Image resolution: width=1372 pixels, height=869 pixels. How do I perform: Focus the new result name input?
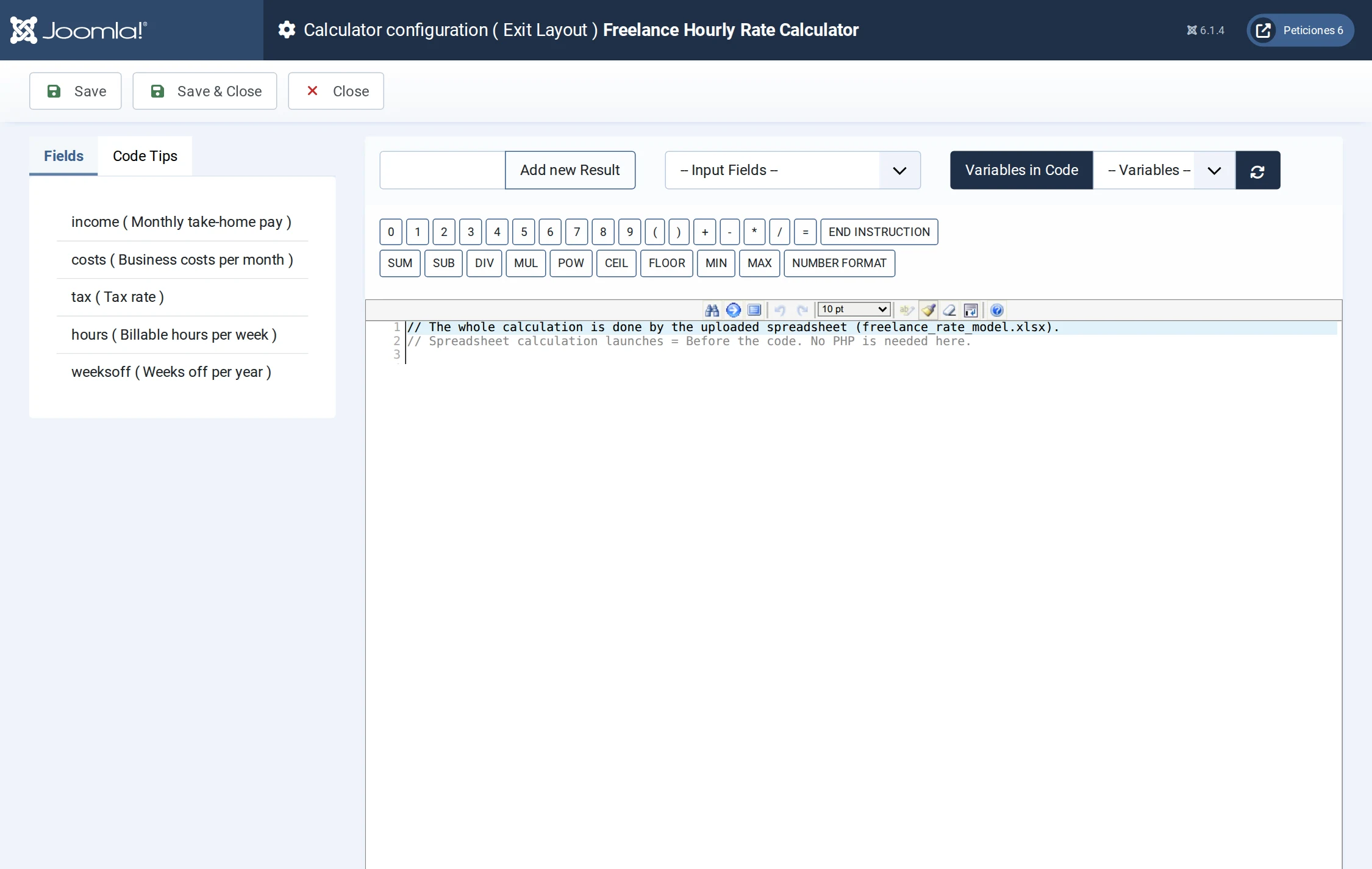point(443,170)
